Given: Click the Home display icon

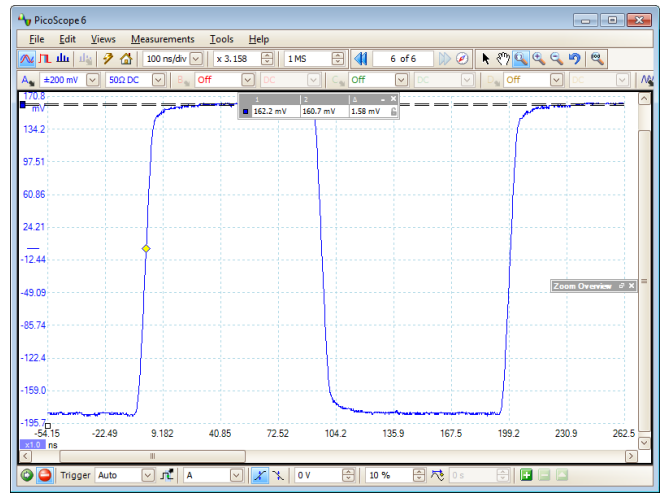Looking at the screenshot, I should (126, 59).
